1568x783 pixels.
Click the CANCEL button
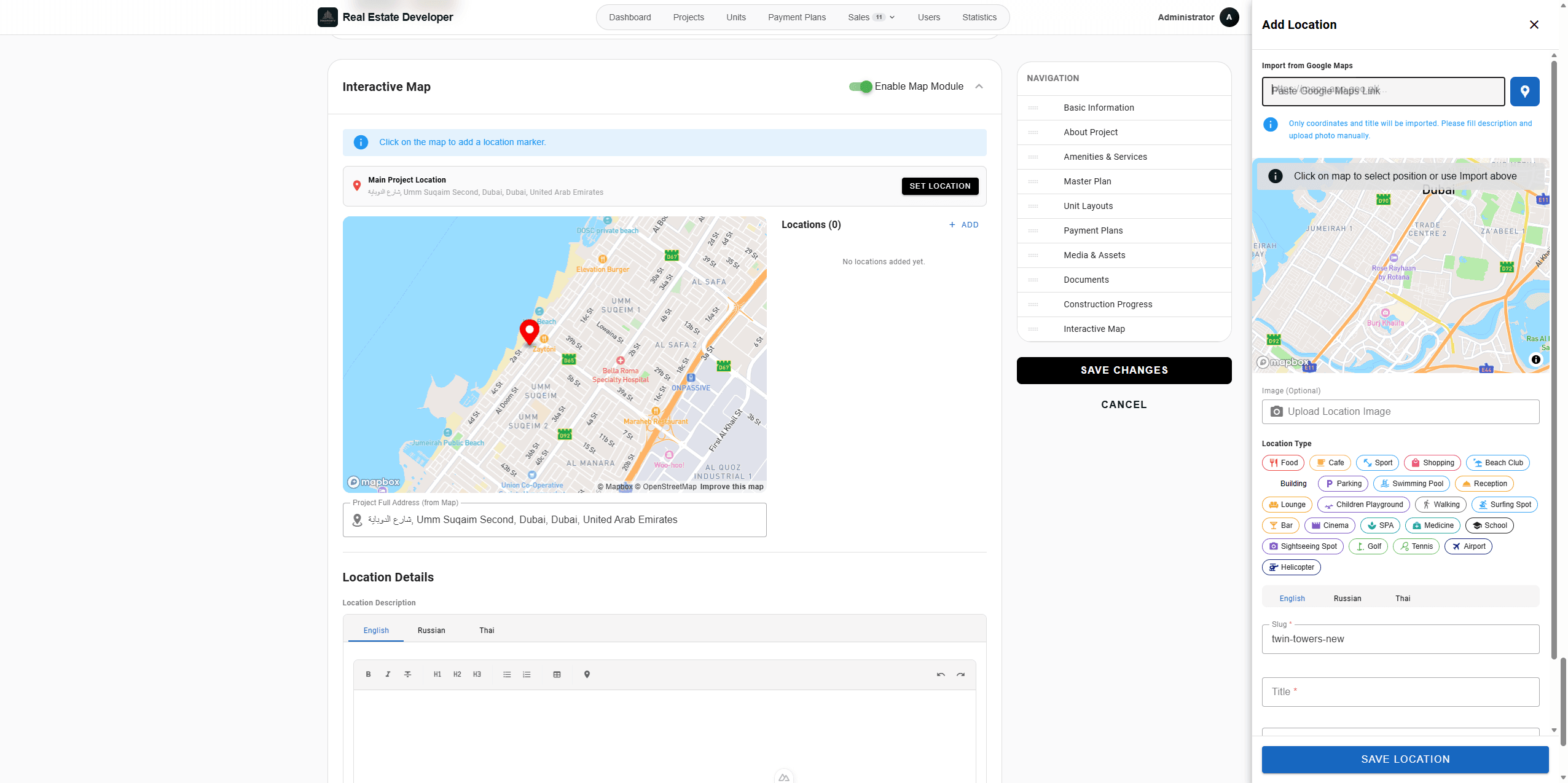point(1124,405)
